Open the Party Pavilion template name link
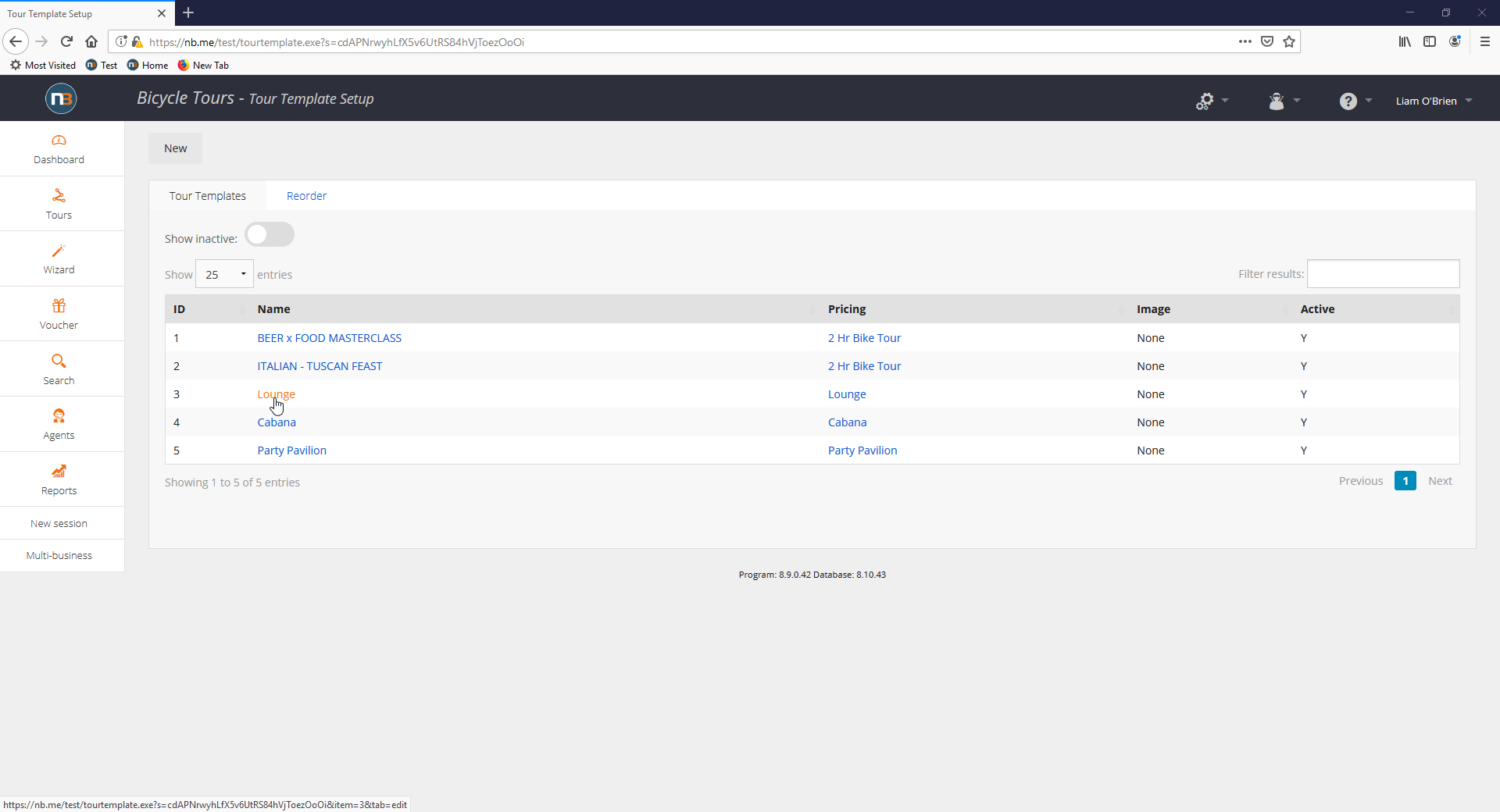The image size is (1500, 812). point(292,451)
